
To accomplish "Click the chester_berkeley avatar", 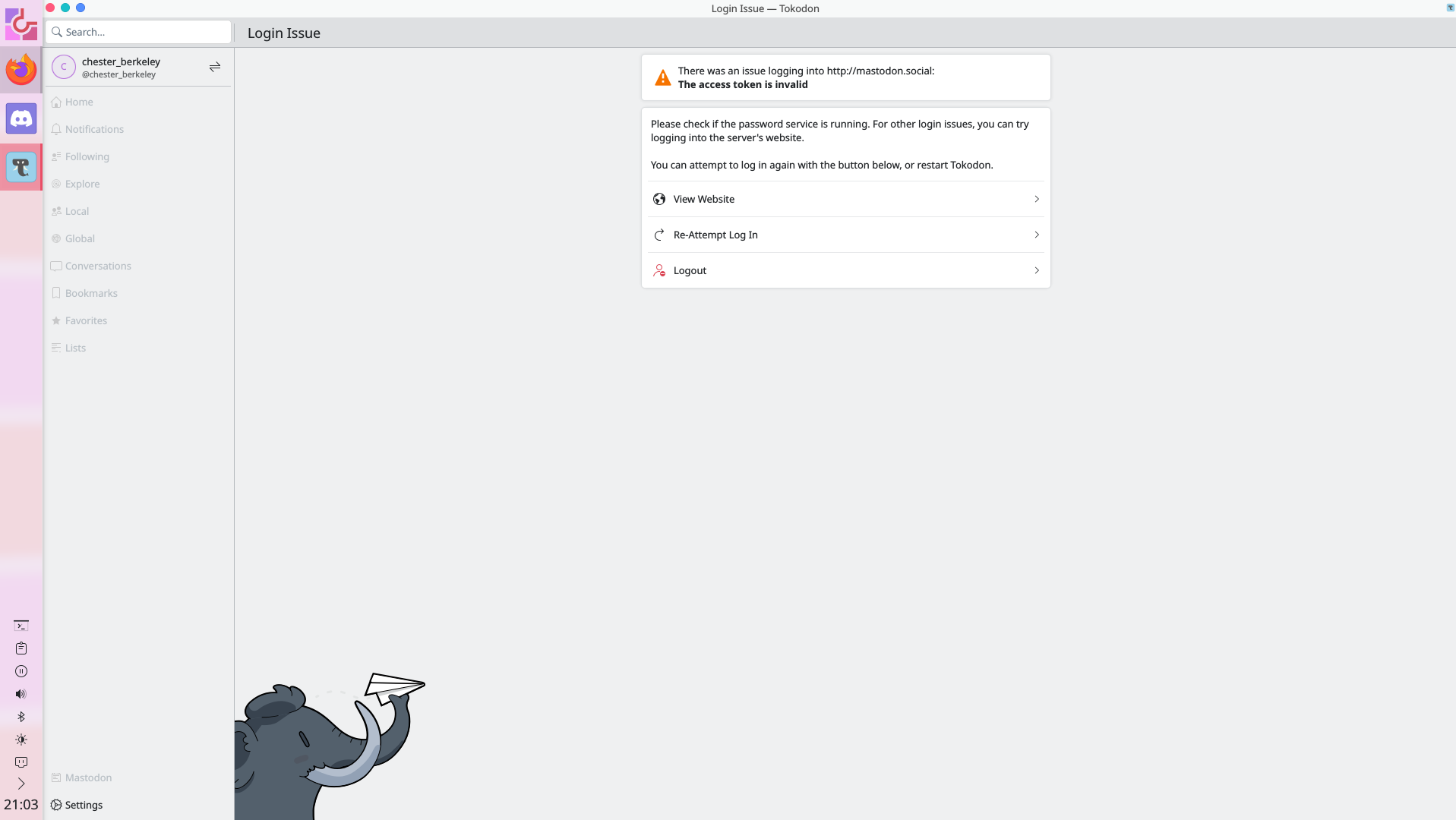I will point(64,67).
